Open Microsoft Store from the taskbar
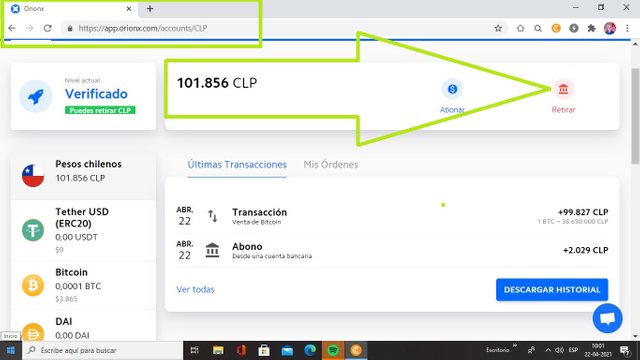The width and height of the screenshot is (640, 360). [x=264, y=350]
